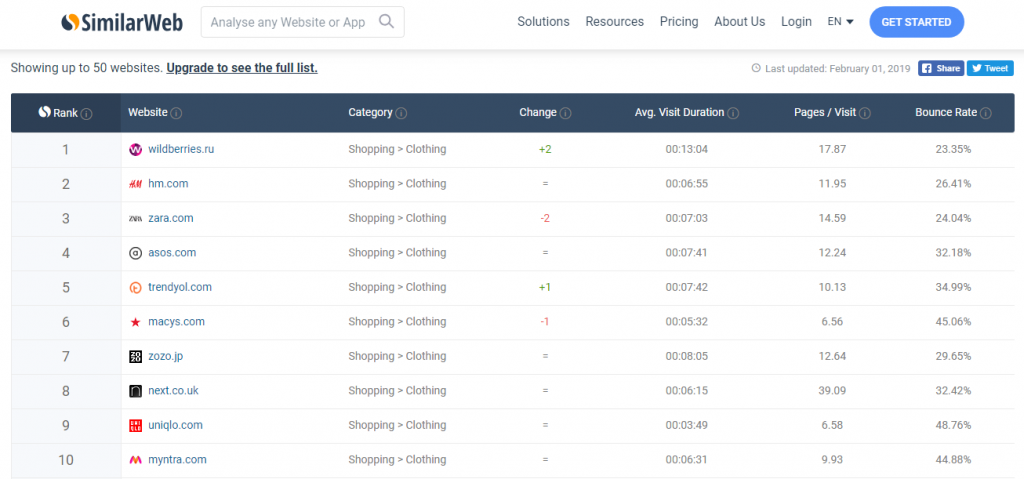Open the wildberries.ru website link
This screenshot has height=479, width=1024.
(x=181, y=149)
